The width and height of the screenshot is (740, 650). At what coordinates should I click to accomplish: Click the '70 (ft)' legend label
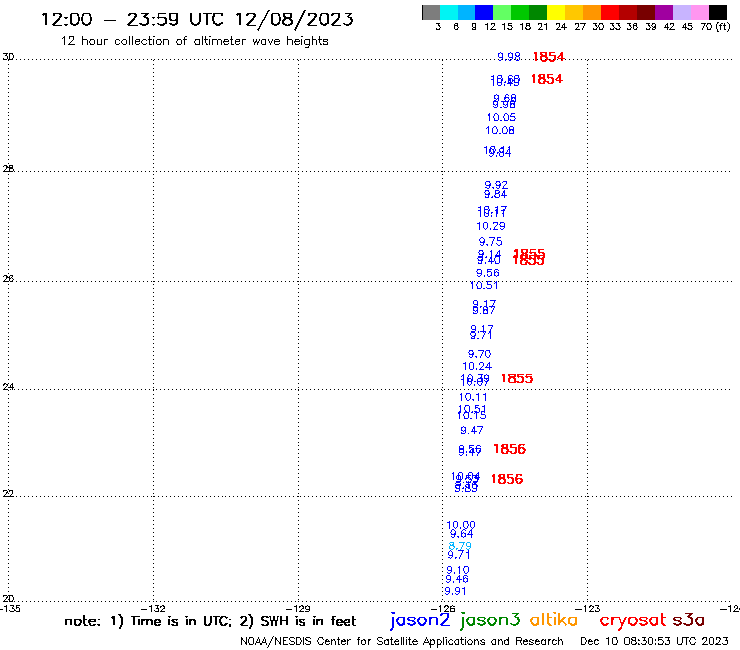click(x=715, y=26)
